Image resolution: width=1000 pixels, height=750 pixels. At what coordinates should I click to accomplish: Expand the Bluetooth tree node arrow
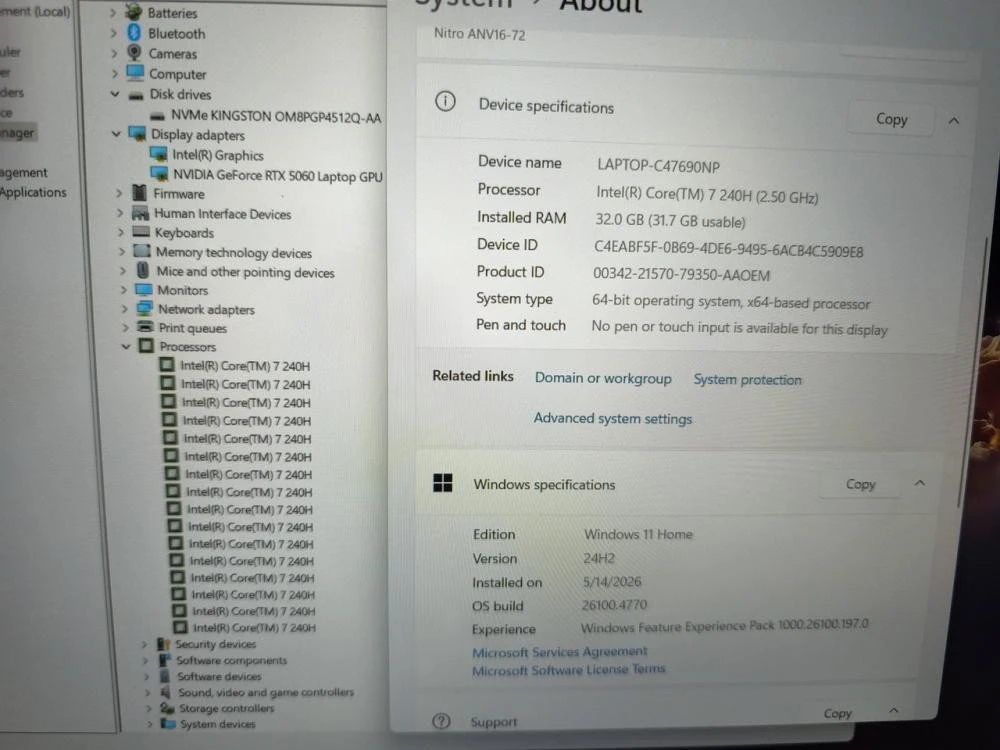[114, 33]
